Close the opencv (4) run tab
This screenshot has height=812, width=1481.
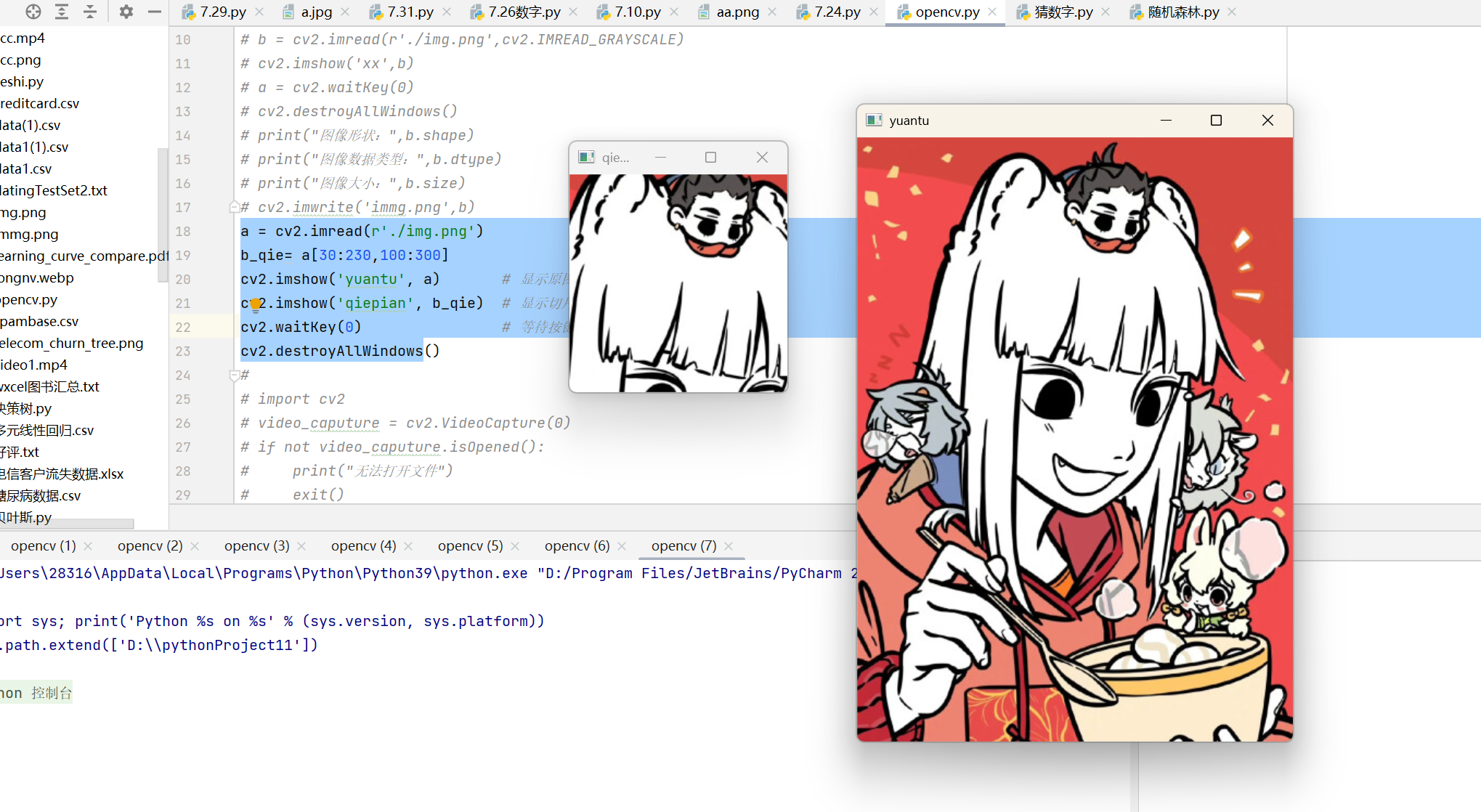coord(408,546)
